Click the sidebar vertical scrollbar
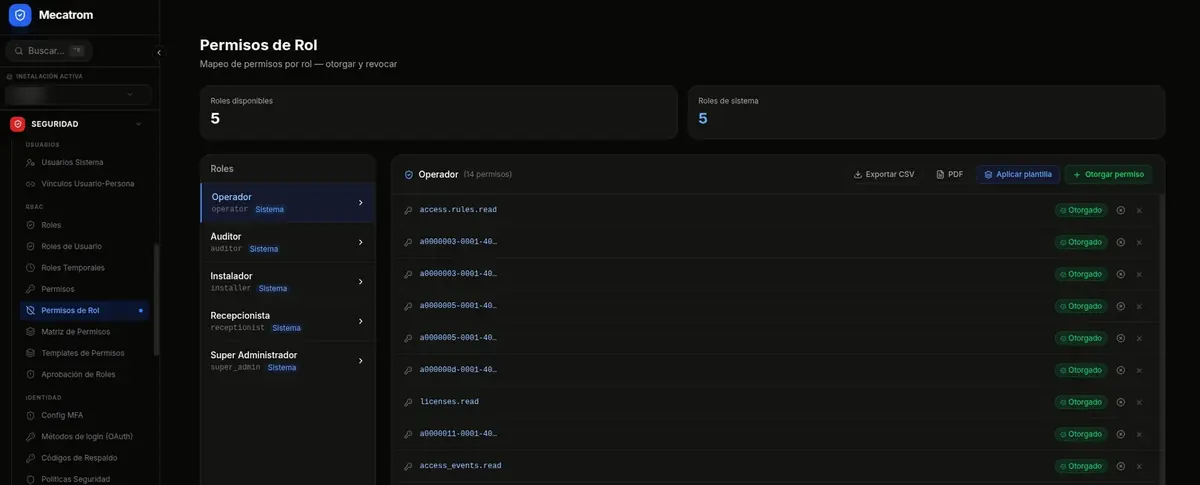Screen dimensions: 1200x485 156,300
